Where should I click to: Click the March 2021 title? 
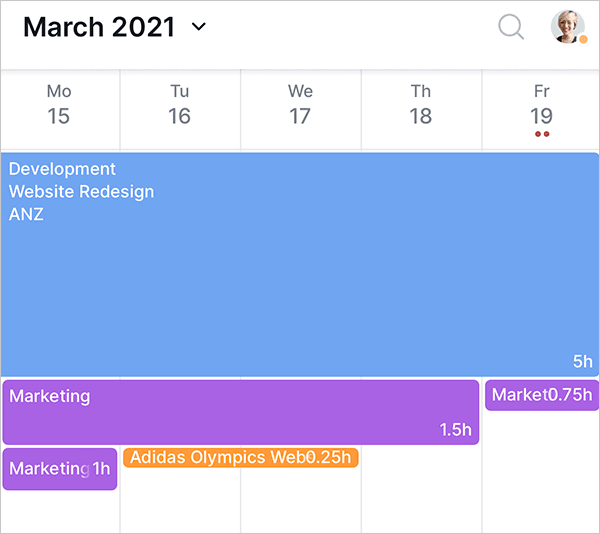[99, 27]
